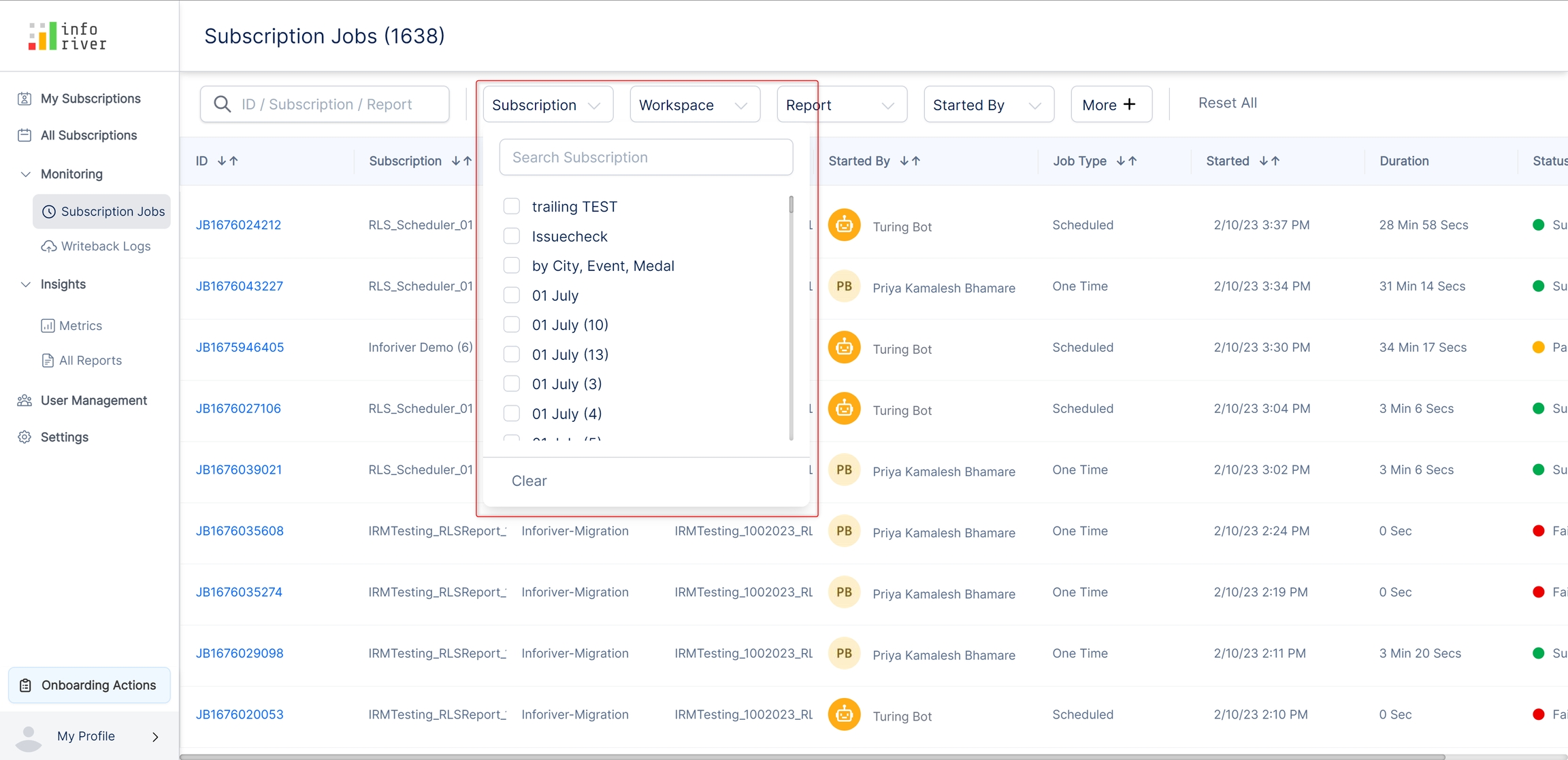The width and height of the screenshot is (1568, 760).
Task: Go to All Subscriptions menu item
Action: click(88, 135)
